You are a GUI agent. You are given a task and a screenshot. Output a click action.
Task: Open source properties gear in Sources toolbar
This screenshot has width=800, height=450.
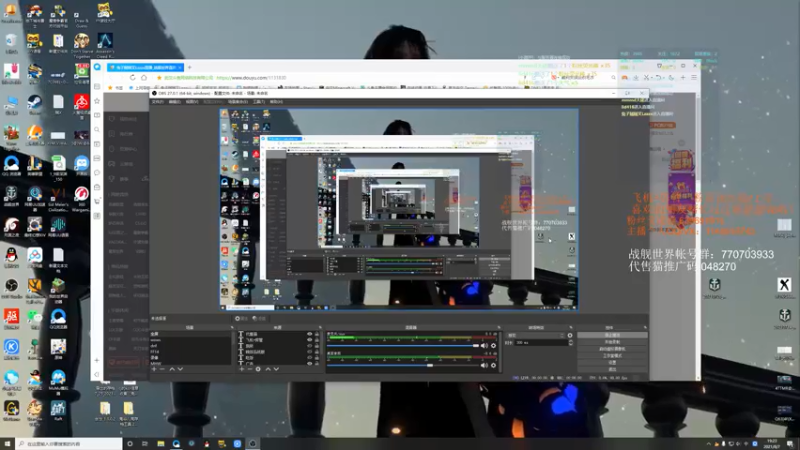pyautogui.click(x=258, y=369)
